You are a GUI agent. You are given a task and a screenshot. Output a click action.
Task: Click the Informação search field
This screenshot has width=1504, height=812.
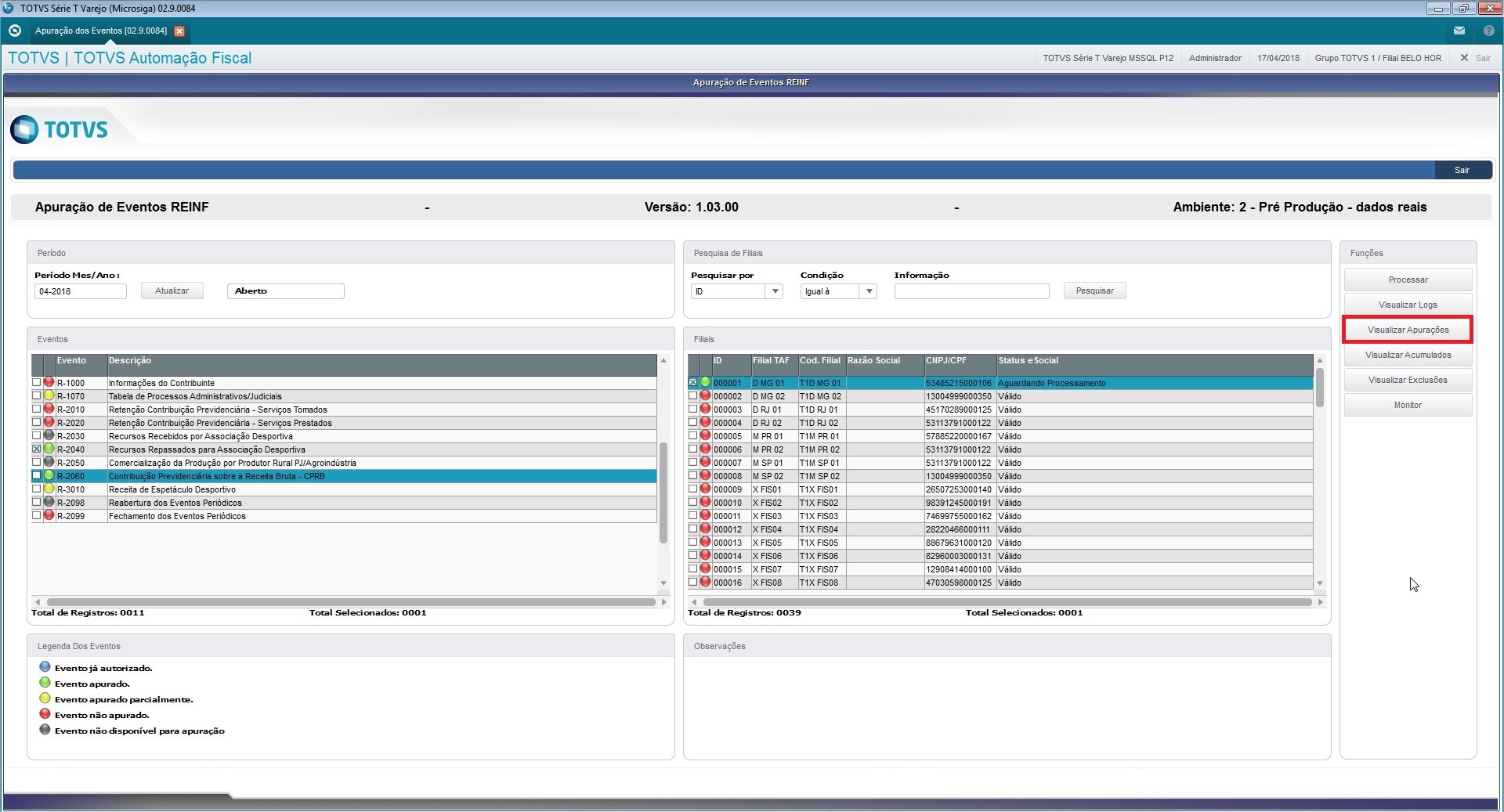pos(971,291)
